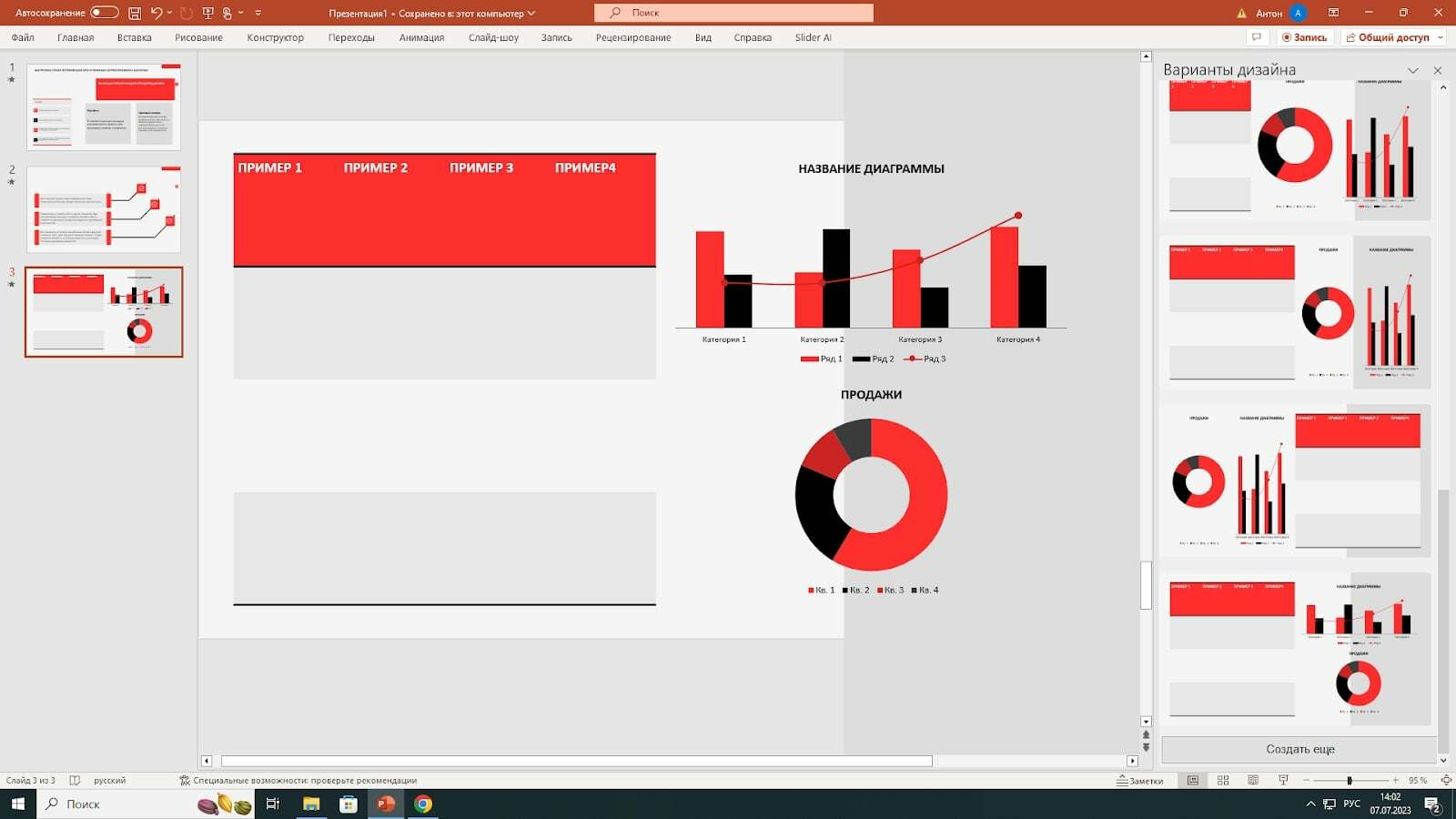Expand the Общий доступ dropdown arrow
This screenshot has height=819, width=1456.
tap(1441, 37)
